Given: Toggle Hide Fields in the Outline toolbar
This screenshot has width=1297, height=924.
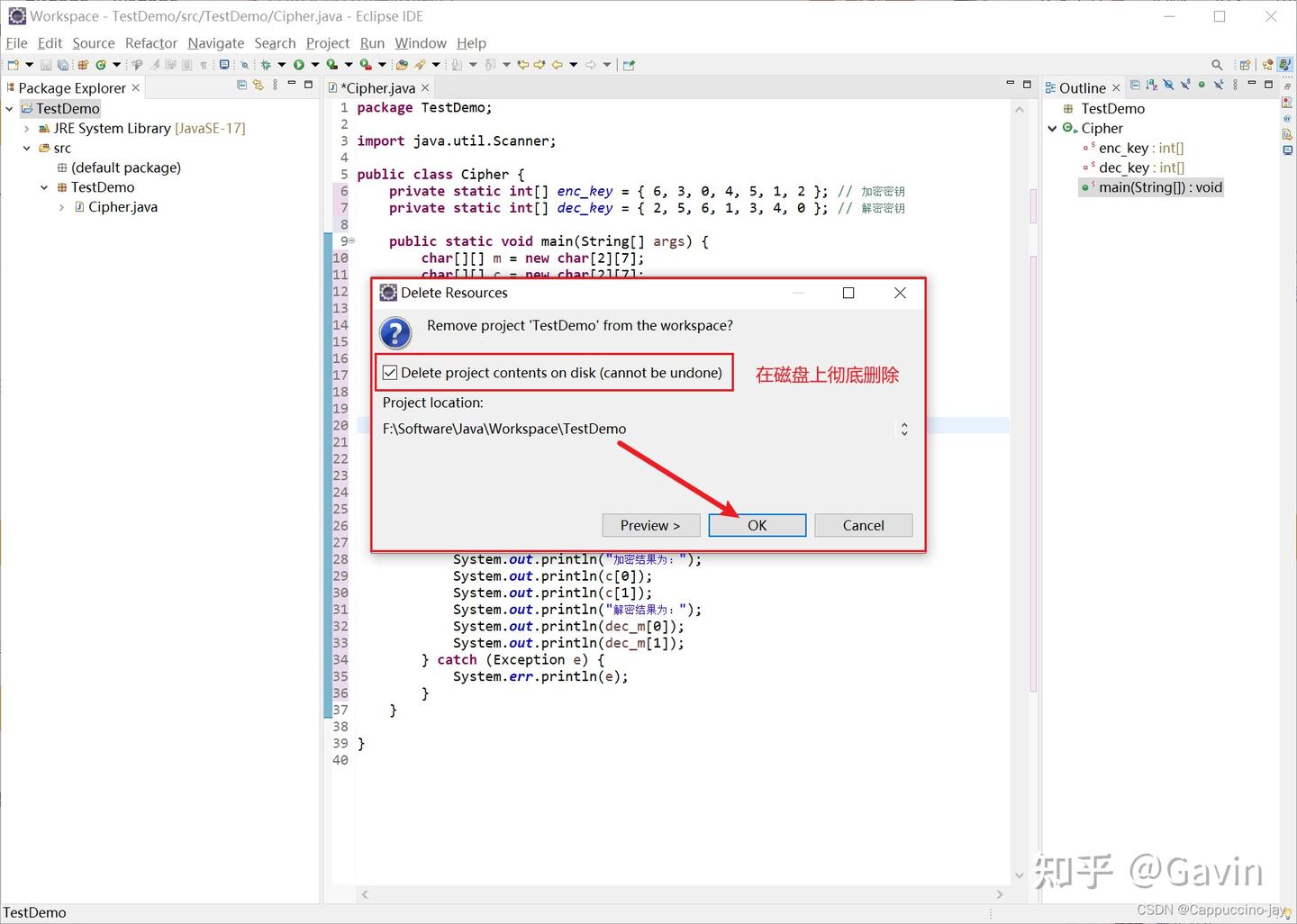Looking at the screenshot, I should [x=1168, y=86].
